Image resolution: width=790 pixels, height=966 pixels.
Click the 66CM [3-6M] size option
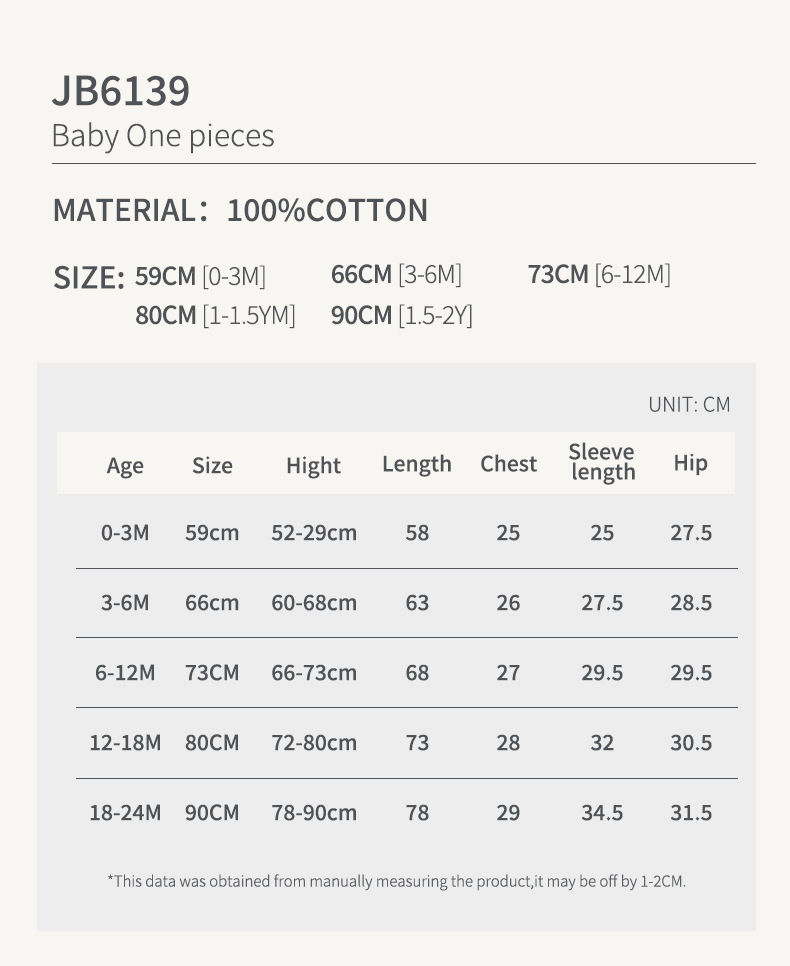(396, 275)
